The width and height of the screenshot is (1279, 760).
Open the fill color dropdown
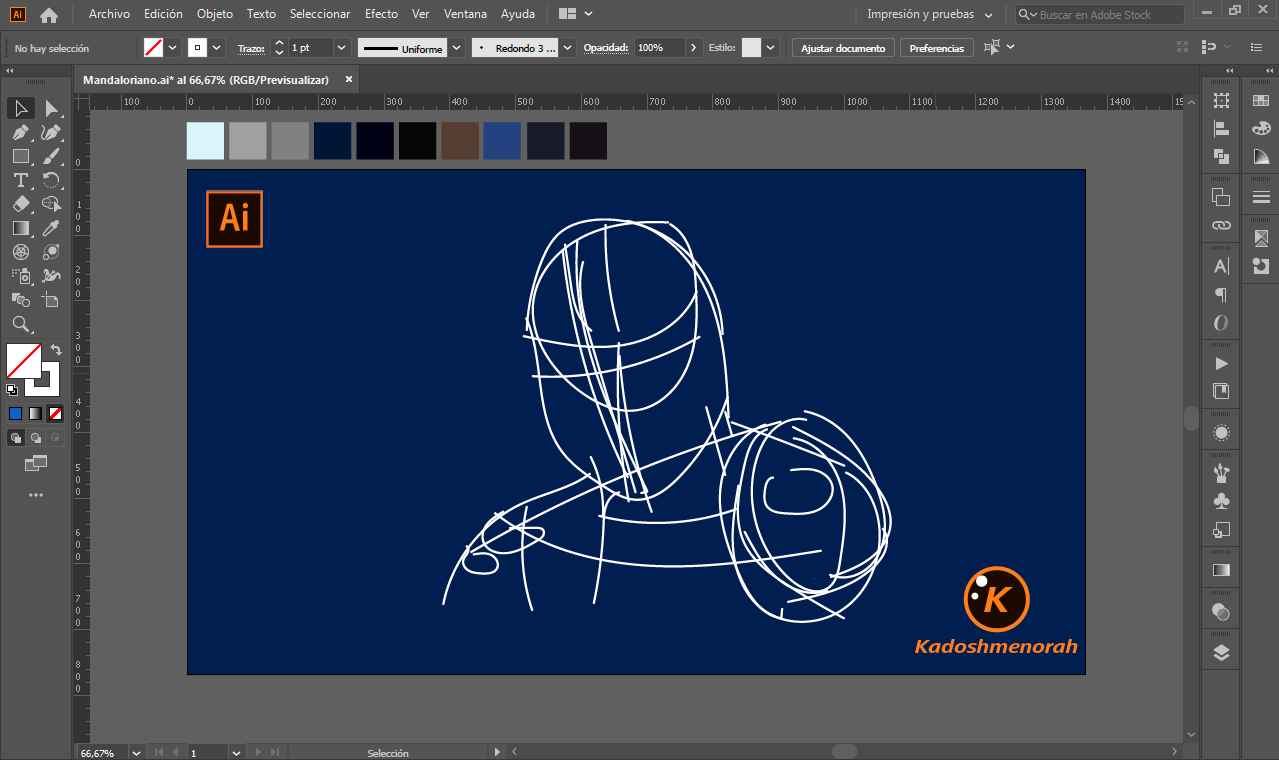tap(173, 47)
